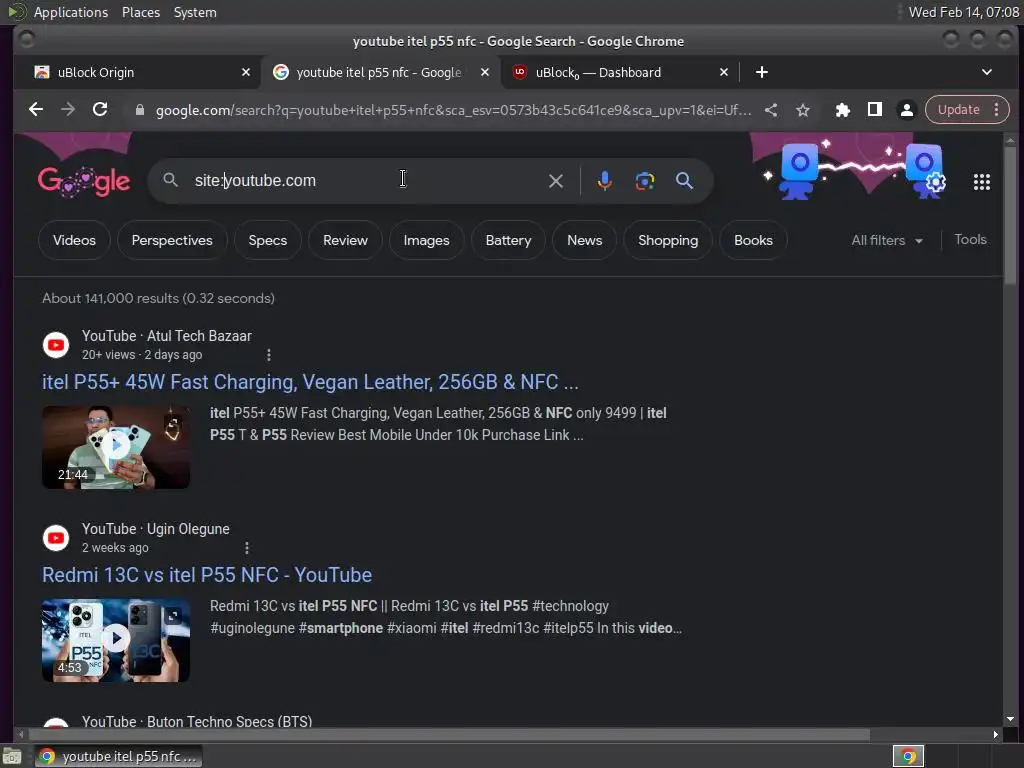Start a voice search with microphone
1024x768 pixels.
[605, 181]
